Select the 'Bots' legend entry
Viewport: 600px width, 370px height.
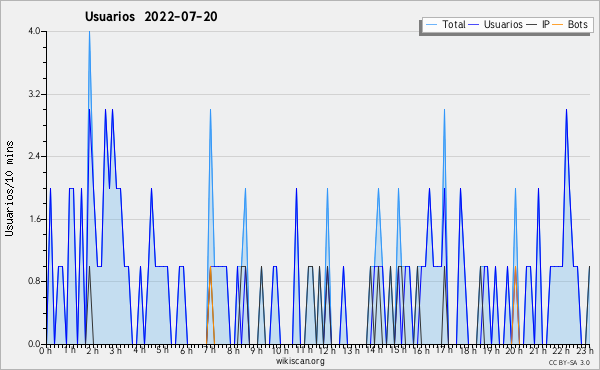click(577, 24)
